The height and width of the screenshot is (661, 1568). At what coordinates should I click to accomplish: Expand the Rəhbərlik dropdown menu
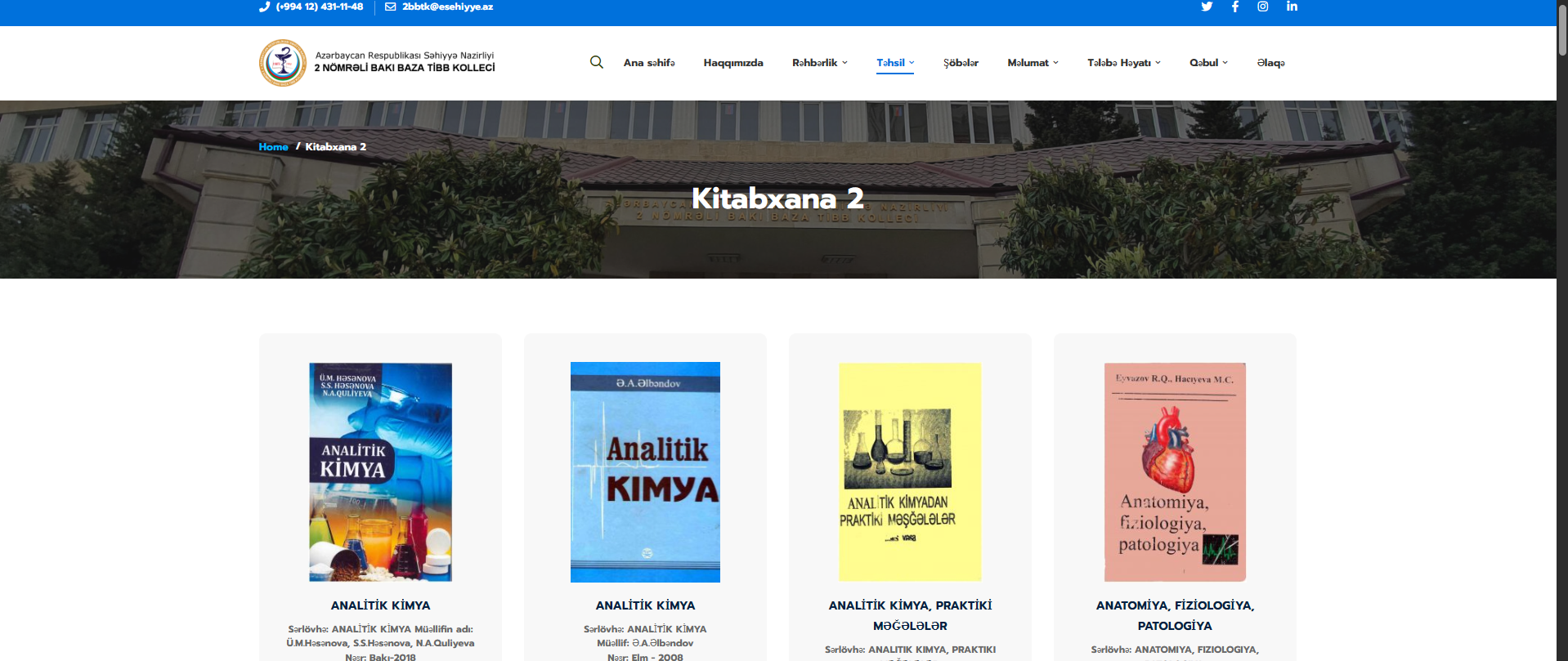point(819,63)
